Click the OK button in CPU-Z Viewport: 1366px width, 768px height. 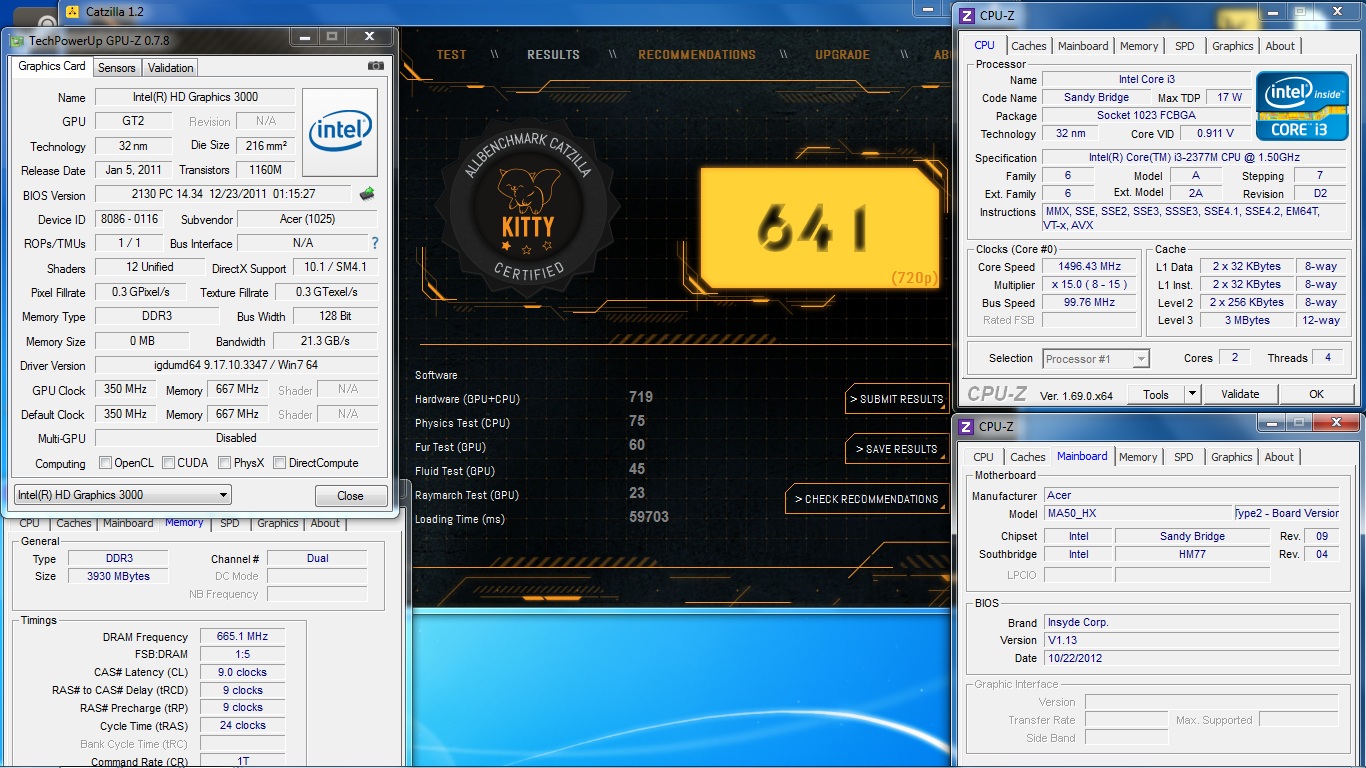(x=1316, y=394)
